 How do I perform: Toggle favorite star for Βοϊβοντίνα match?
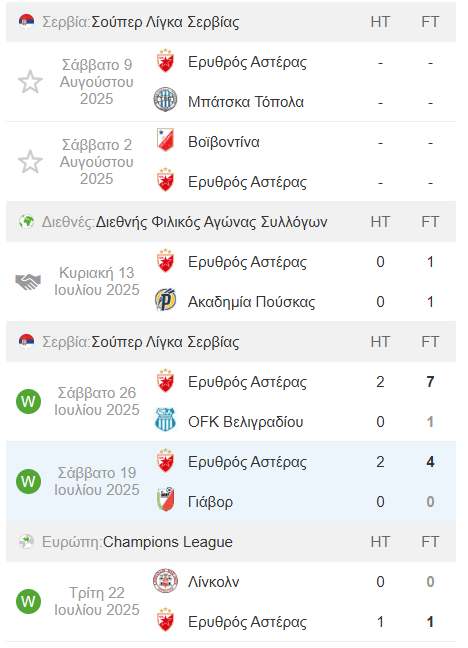30,162
